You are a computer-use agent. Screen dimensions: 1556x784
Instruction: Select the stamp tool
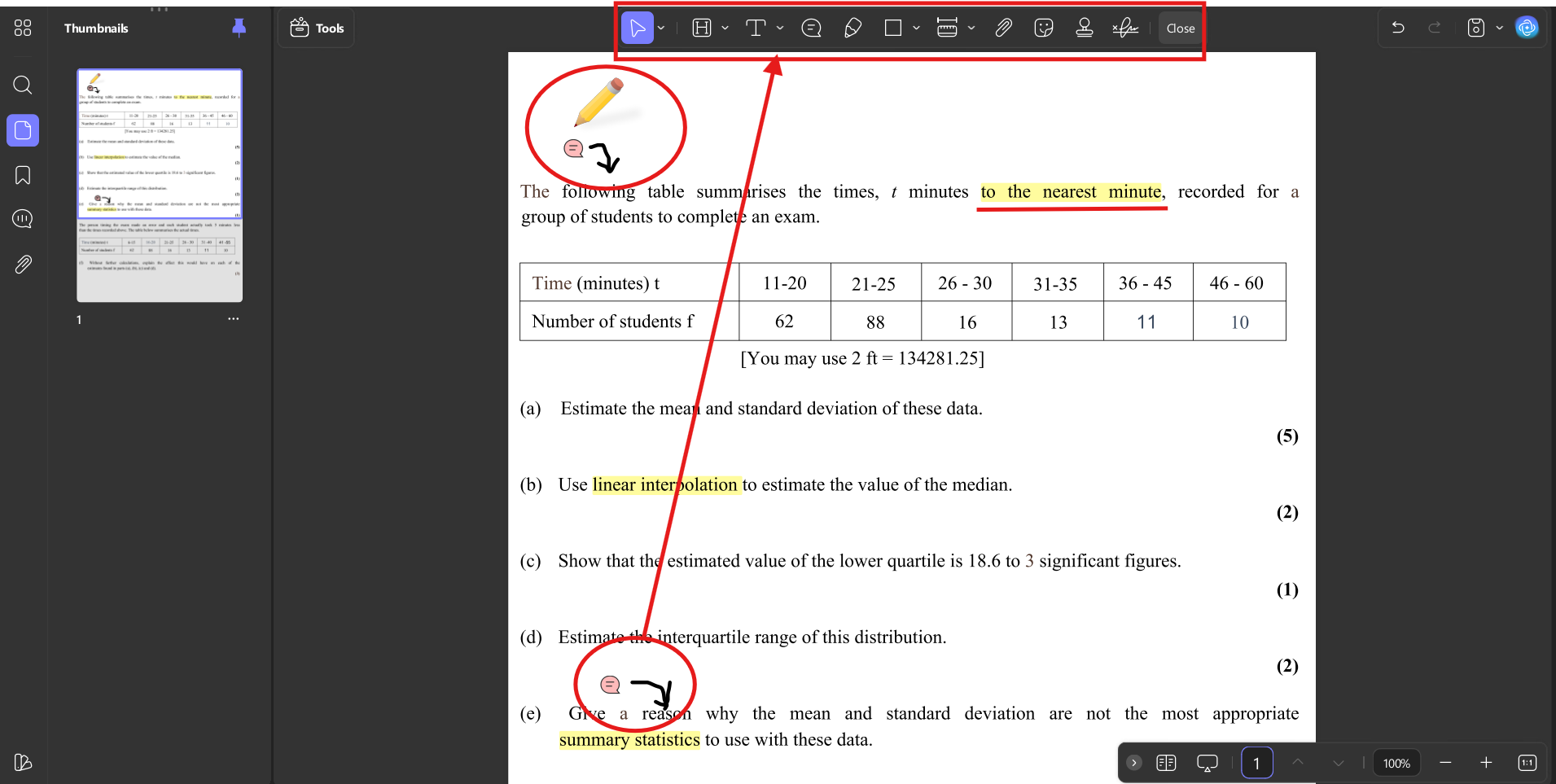[1084, 27]
